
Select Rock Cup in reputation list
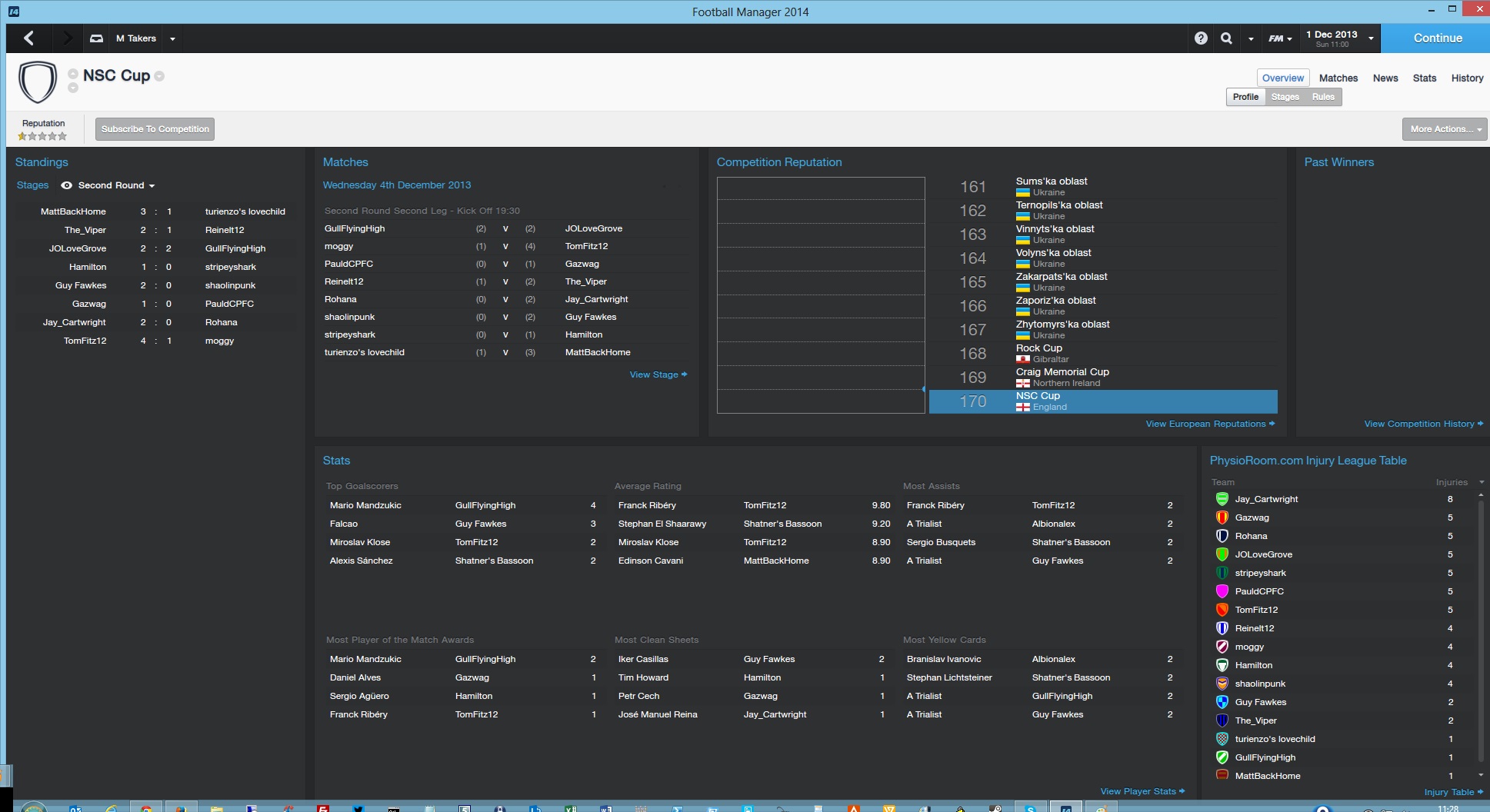pyautogui.click(x=1038, y=348)
